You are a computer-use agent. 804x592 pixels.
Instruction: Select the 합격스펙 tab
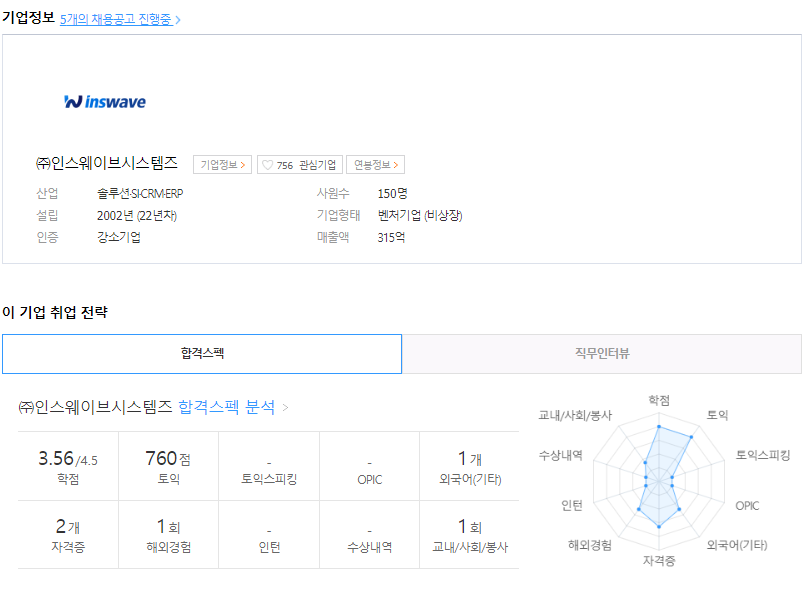click(202, 354)
